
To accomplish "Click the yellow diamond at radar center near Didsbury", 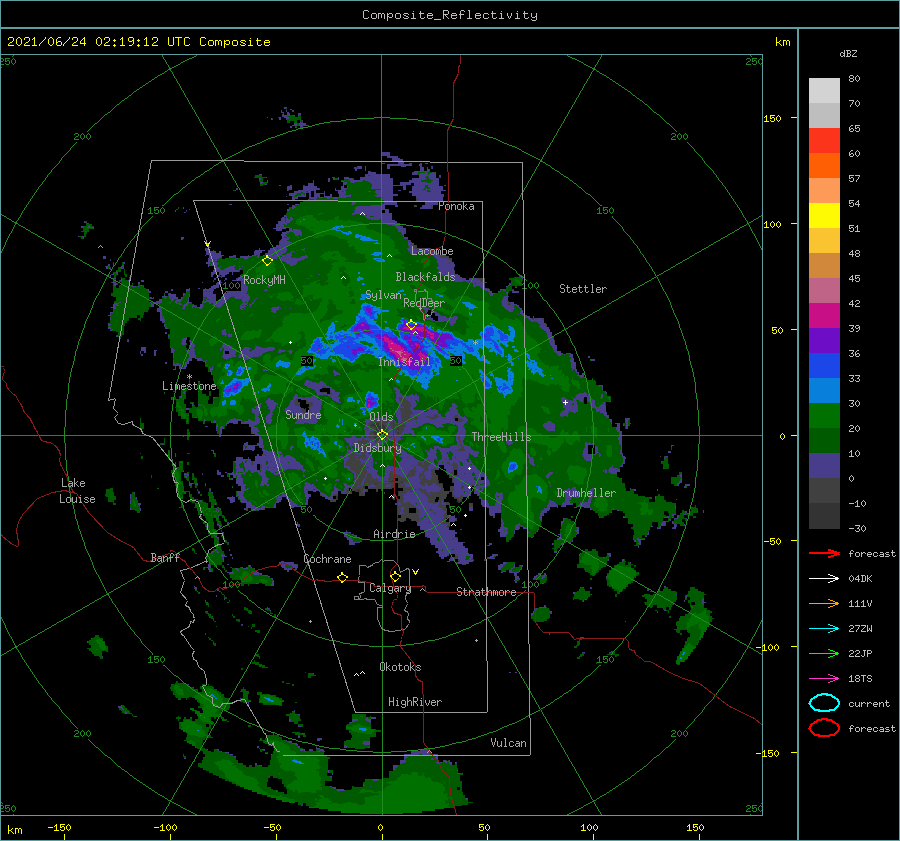I will [x=382, y=435].
